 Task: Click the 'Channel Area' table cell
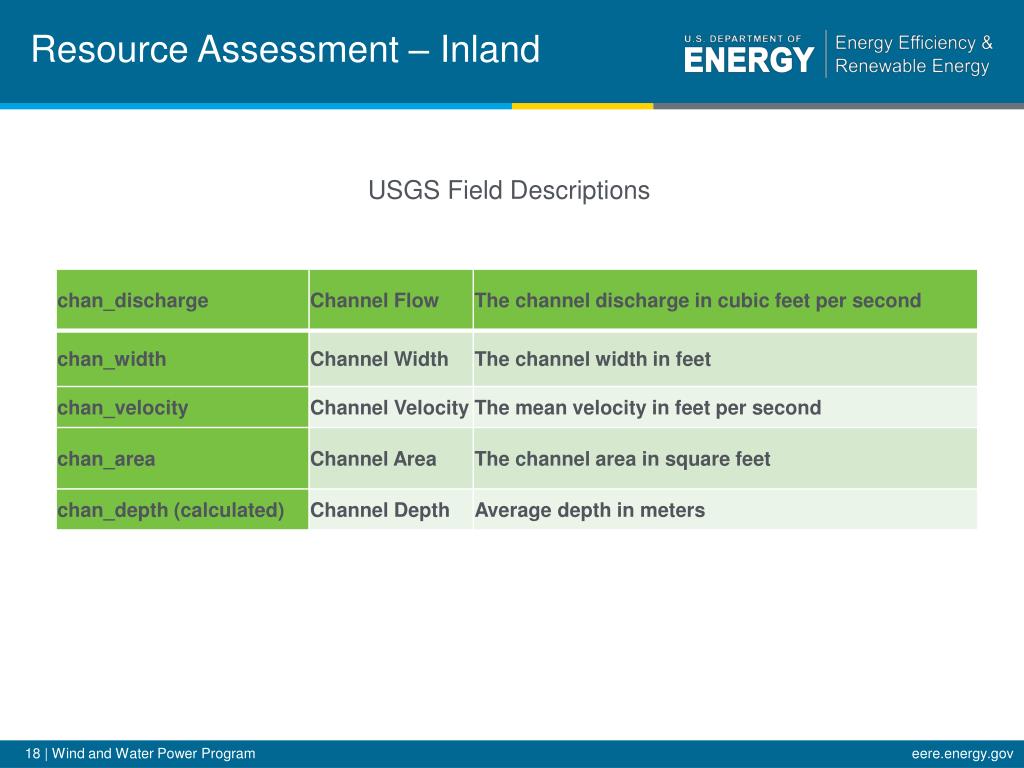[x=391, y=458]
